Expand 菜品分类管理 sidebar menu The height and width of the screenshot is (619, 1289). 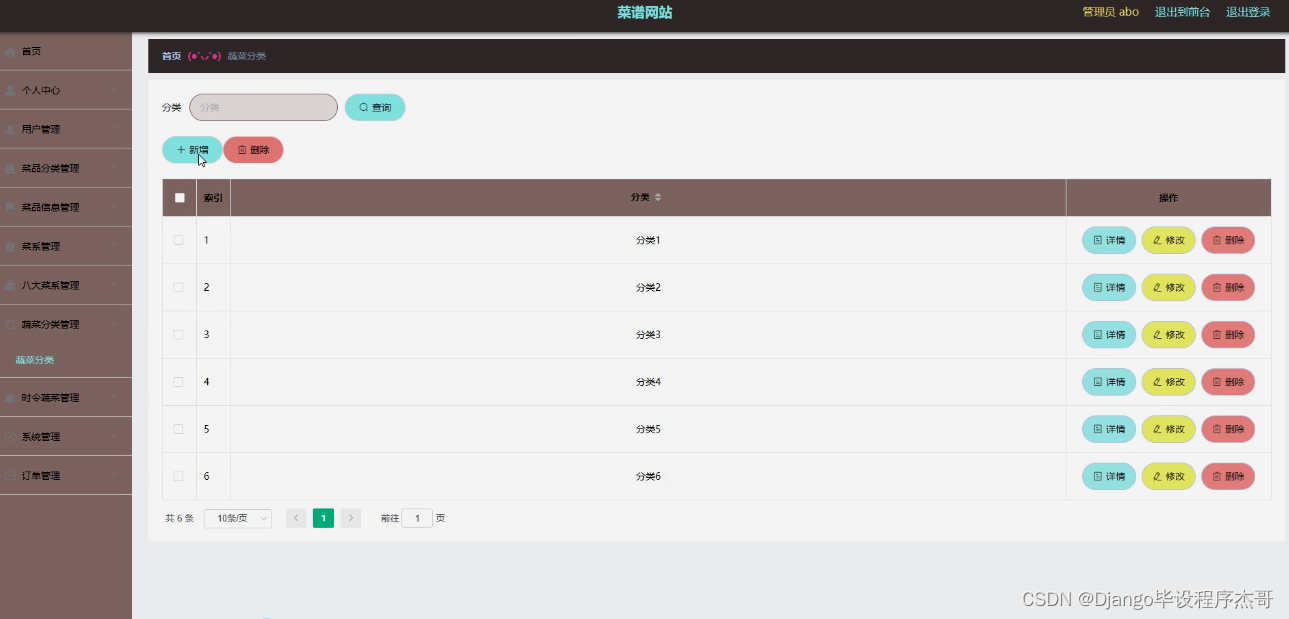(x=65, y=168)
